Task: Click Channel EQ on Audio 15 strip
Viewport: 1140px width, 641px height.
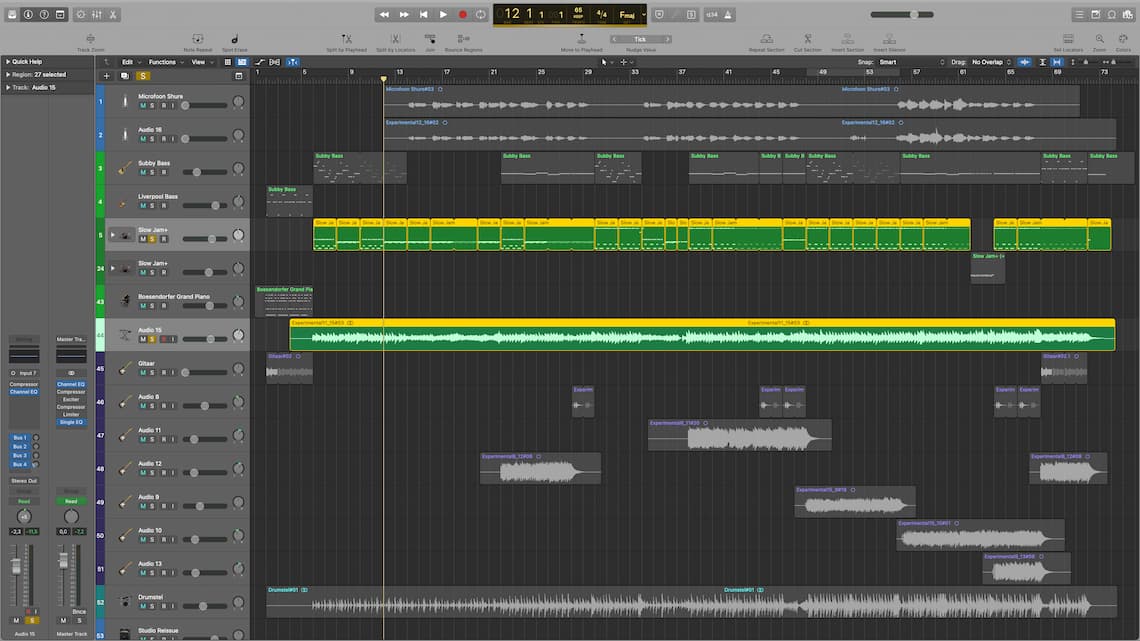Action: [24, 392]
